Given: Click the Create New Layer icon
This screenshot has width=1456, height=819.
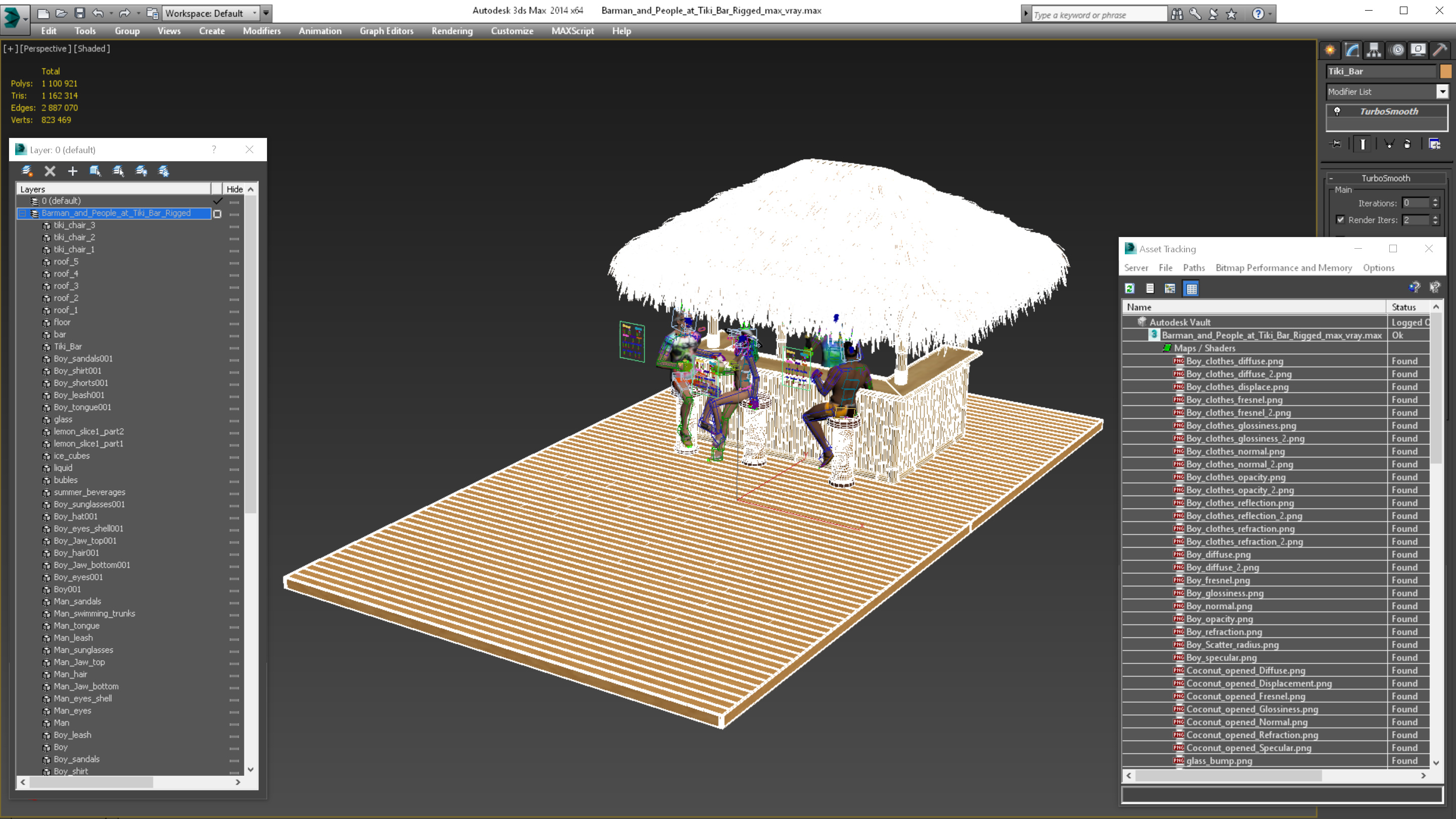Looking at the screenshot, I should coord(27,171).
